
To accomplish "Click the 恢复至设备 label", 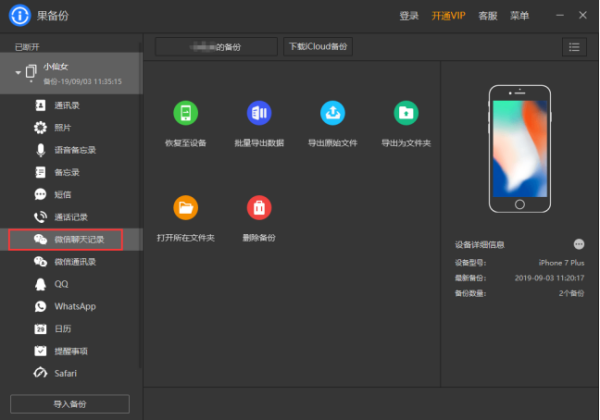I will pyautogui.click(x=186, y=143).
